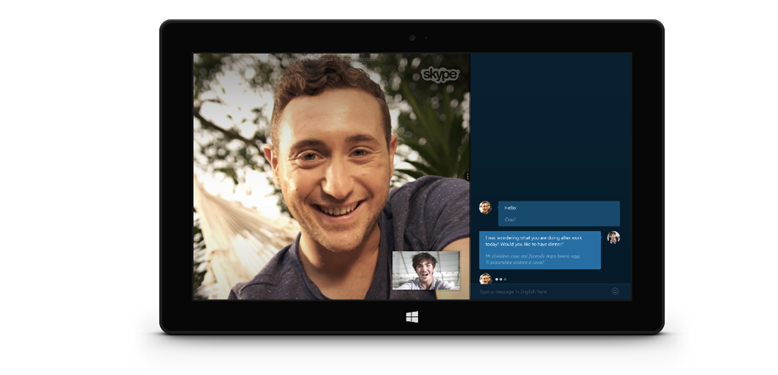This screenshot has width=778, height=375.
Task: Tap the small sensor dot beside the camera
Action: click(x=426, y=38)
